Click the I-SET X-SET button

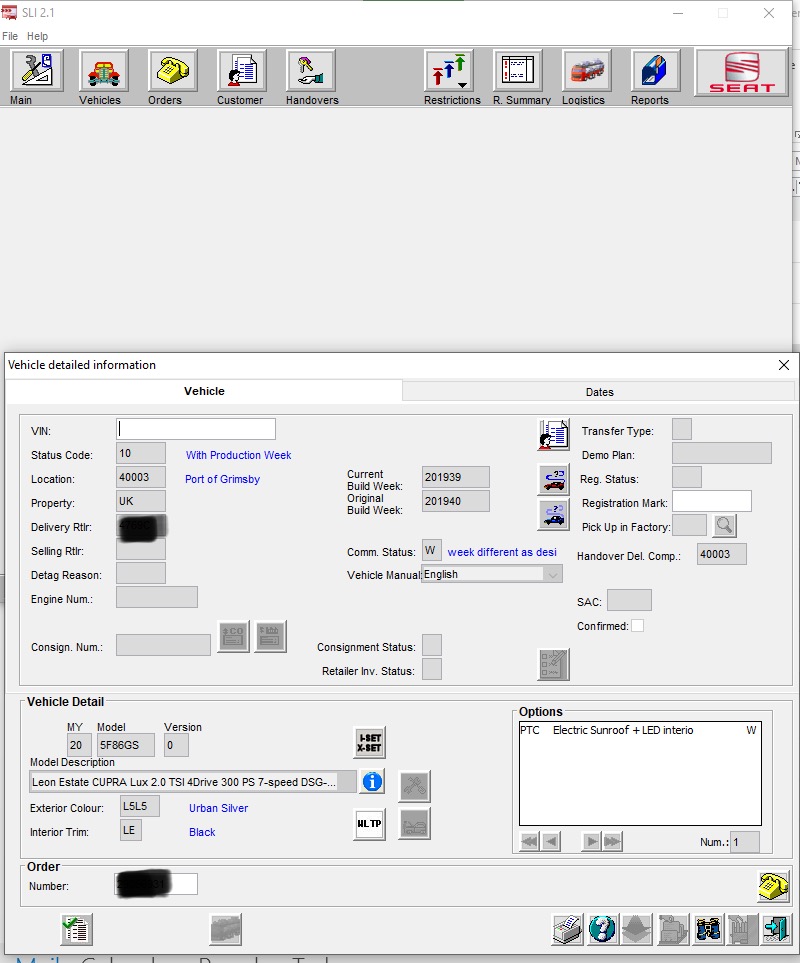coord(370,743)
